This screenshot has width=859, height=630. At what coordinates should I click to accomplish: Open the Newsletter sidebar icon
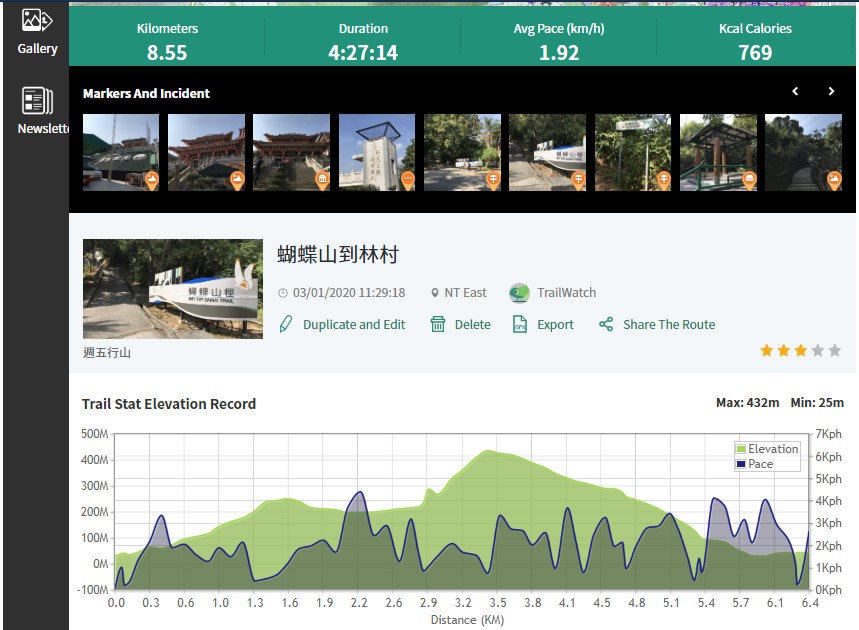pyautogui.click(x=37, y=101)
